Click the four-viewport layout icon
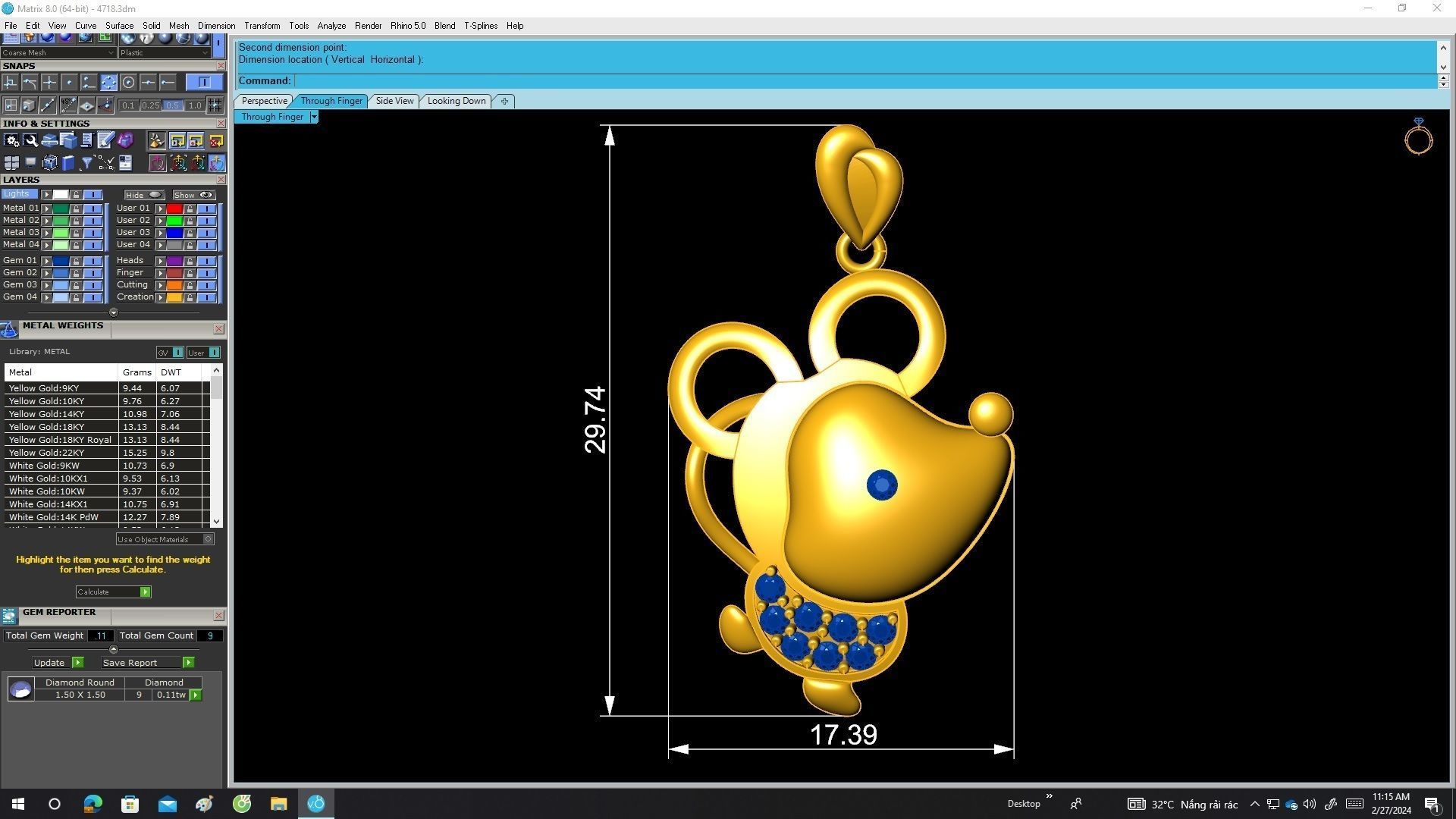The image size is (1456, 819). pyautogui.click(x=11, y=162)
